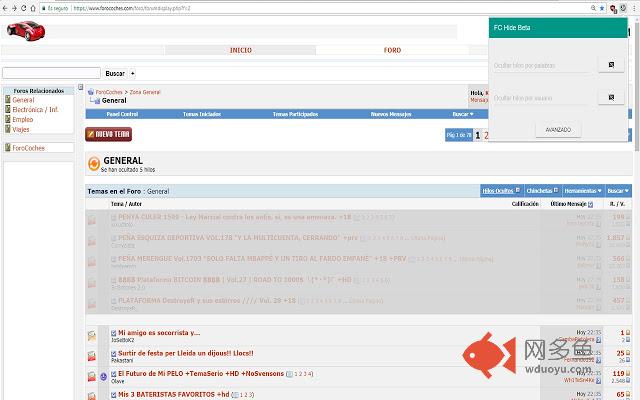
Task: Open the Chrome three-dot menu
Action: [634, 8]
